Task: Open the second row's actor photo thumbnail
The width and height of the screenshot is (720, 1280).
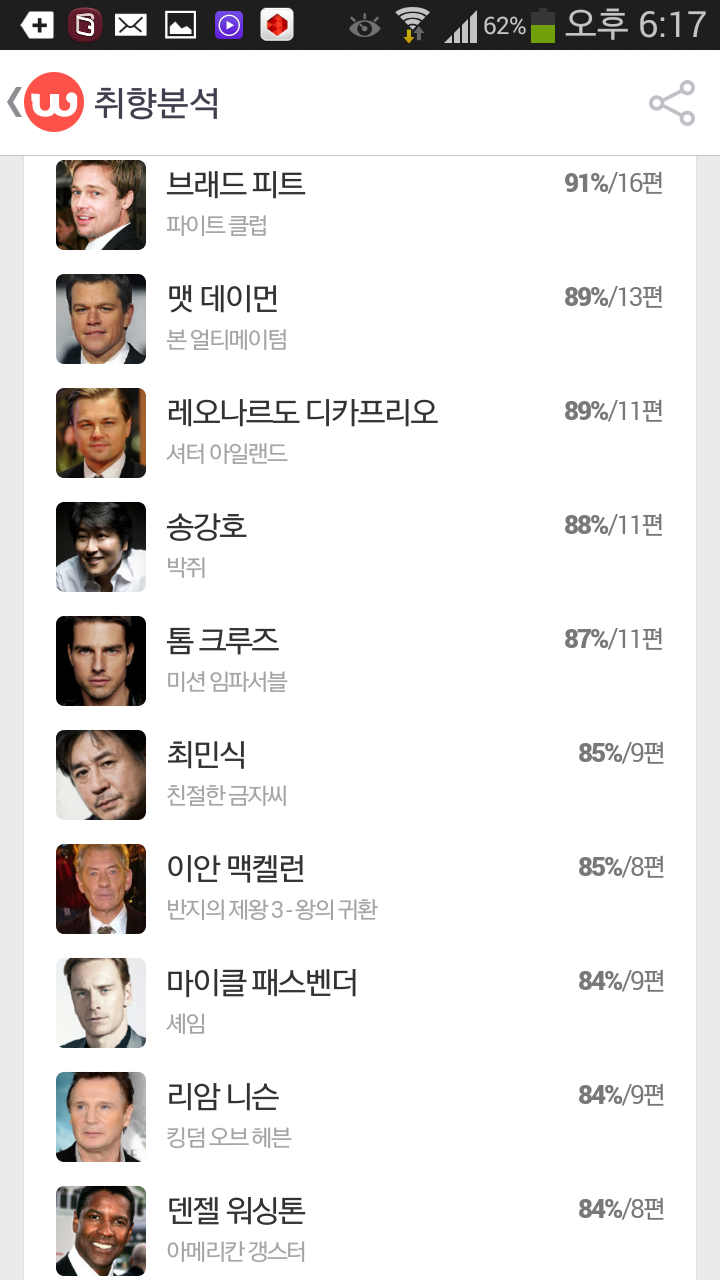Action: (101, 319)
